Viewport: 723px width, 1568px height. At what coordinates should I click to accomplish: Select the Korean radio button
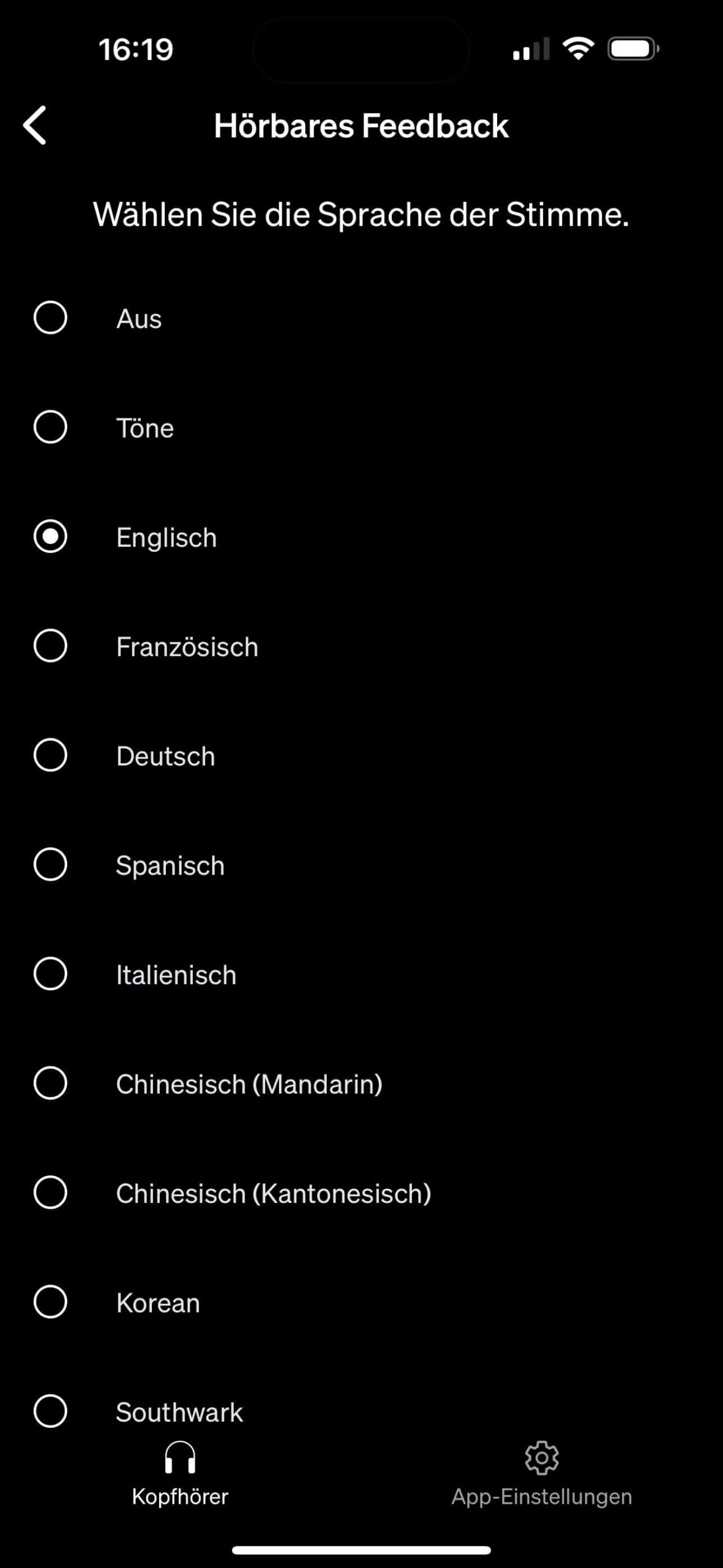click(50, 1302)
